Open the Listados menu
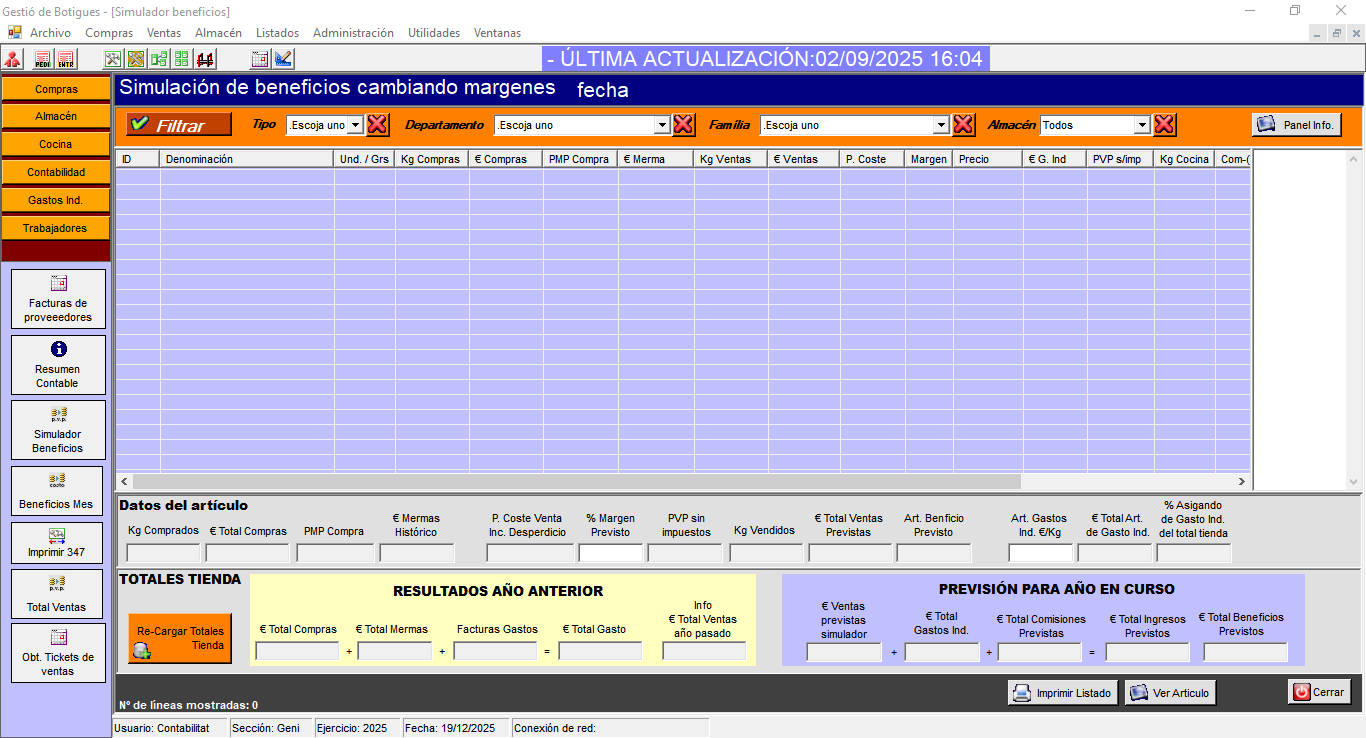The image size is (1366, 738). (x=277, y=33)
